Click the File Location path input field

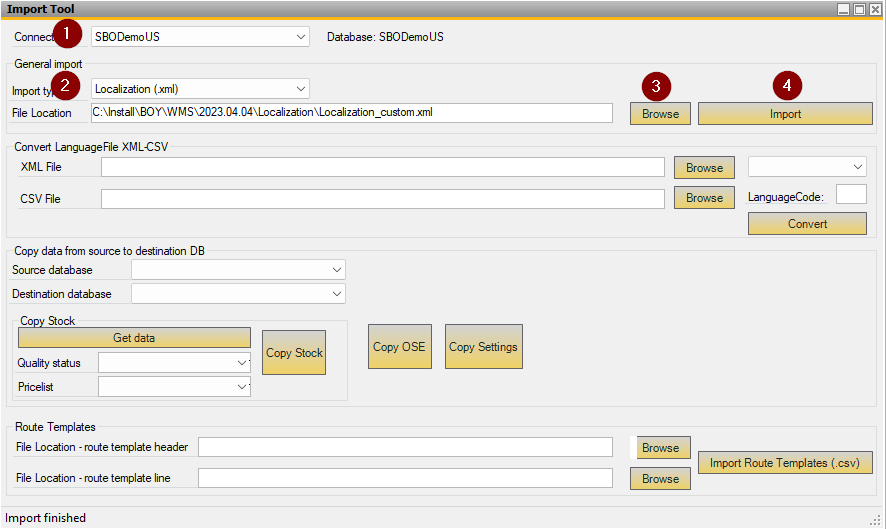(x=351, y=112)
